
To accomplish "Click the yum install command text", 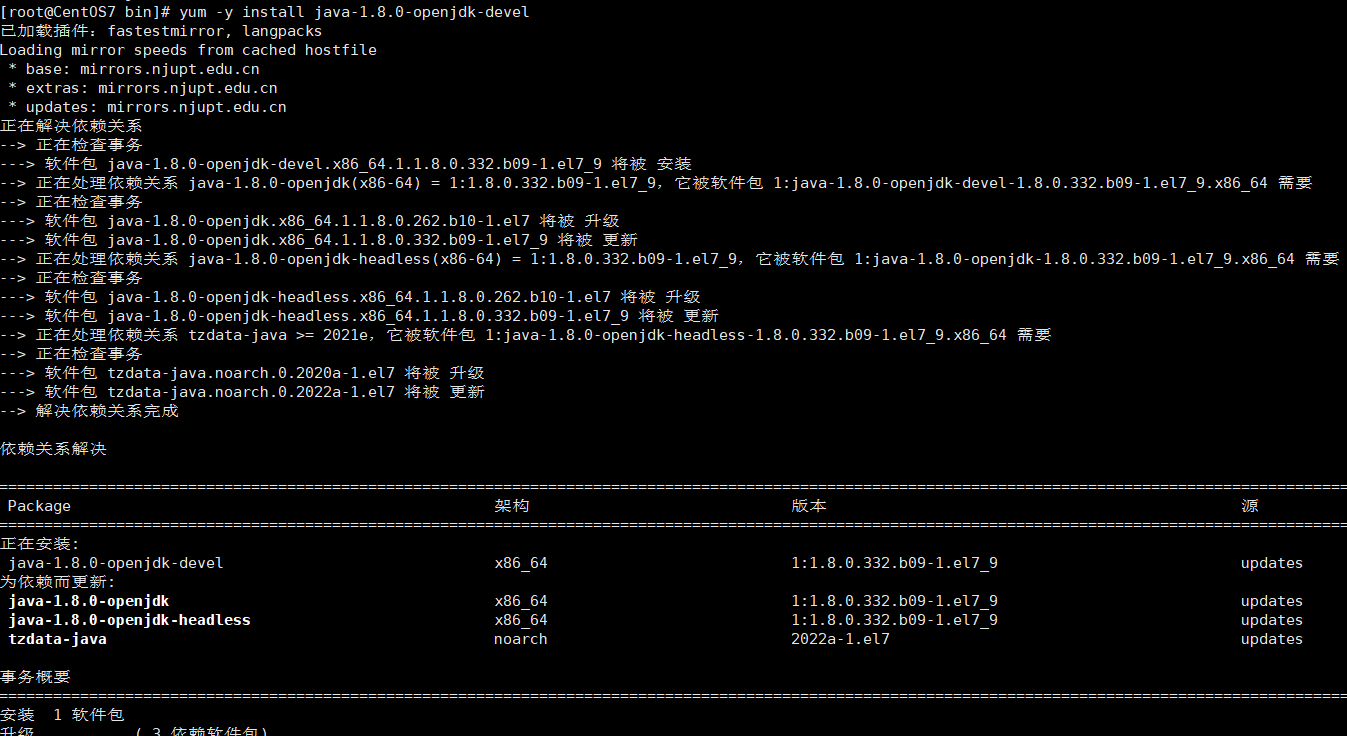I will pos(354,12).
